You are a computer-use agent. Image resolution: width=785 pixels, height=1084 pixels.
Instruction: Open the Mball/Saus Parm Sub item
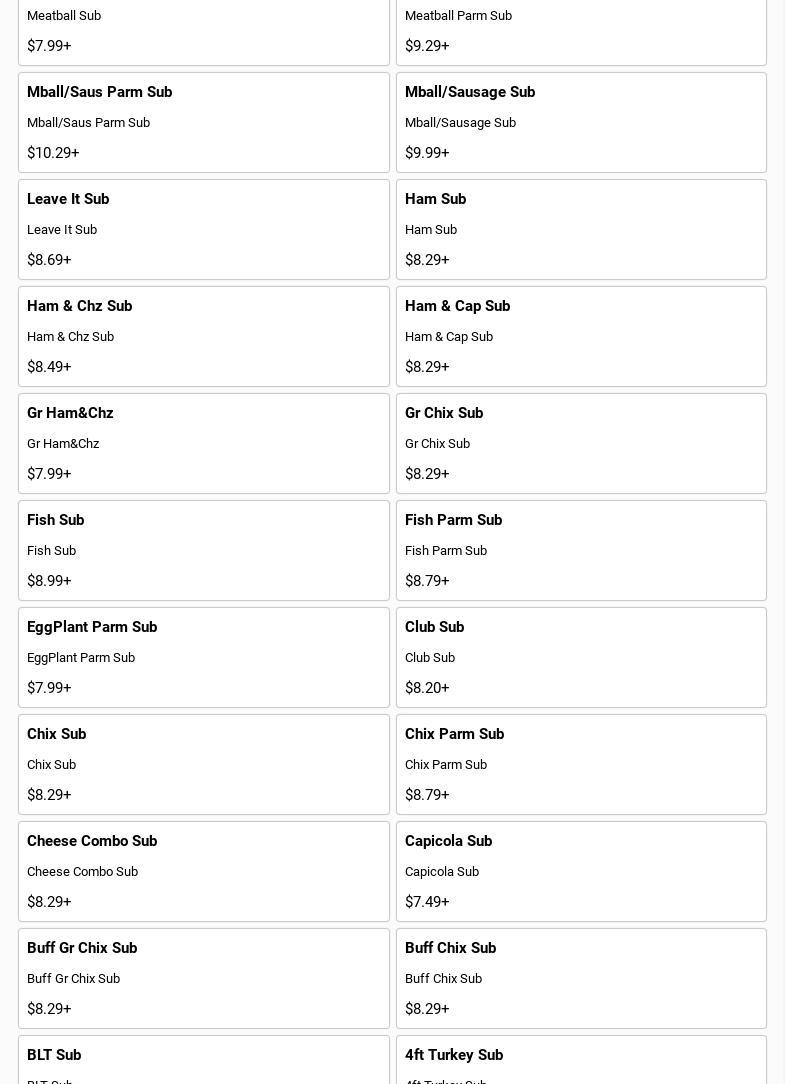(203, 122)
